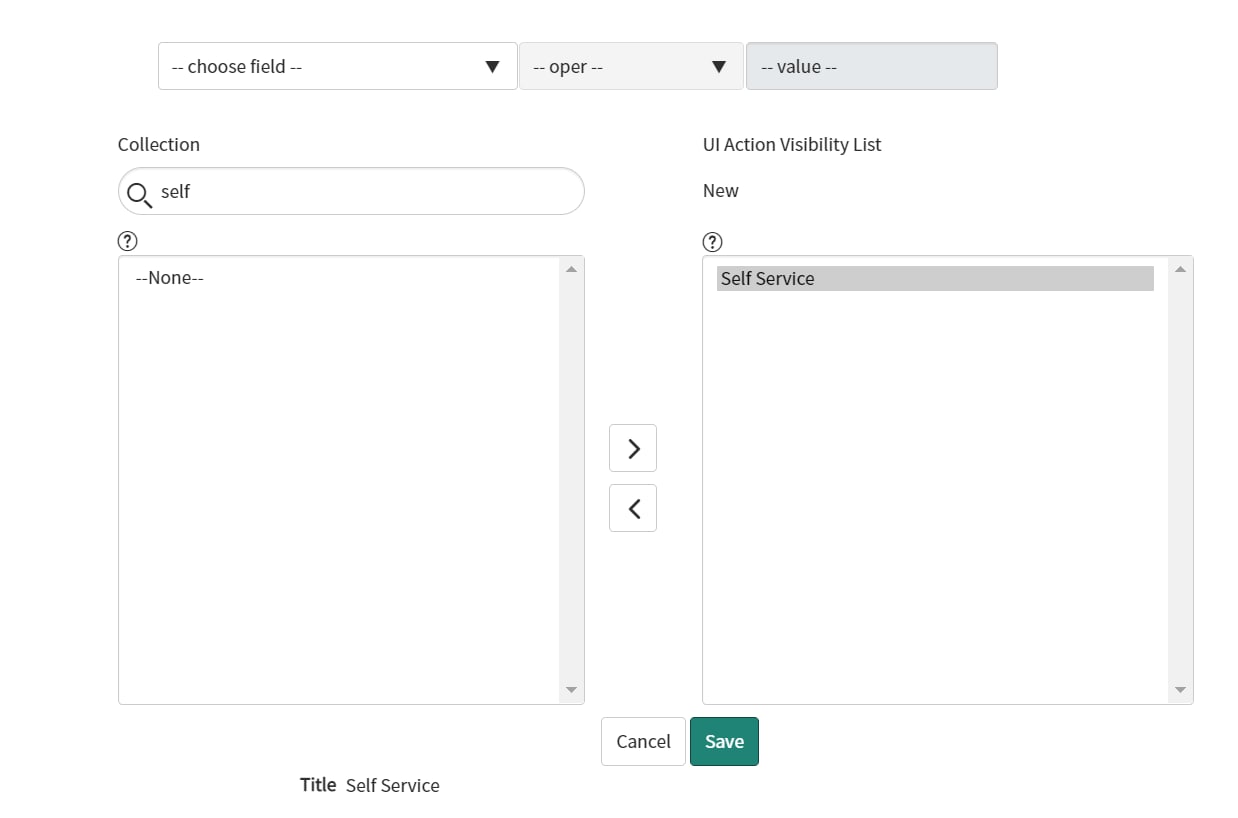Select the --None-- option in Collection list
Screen dimensions: 1238x818
click(168, 277)
